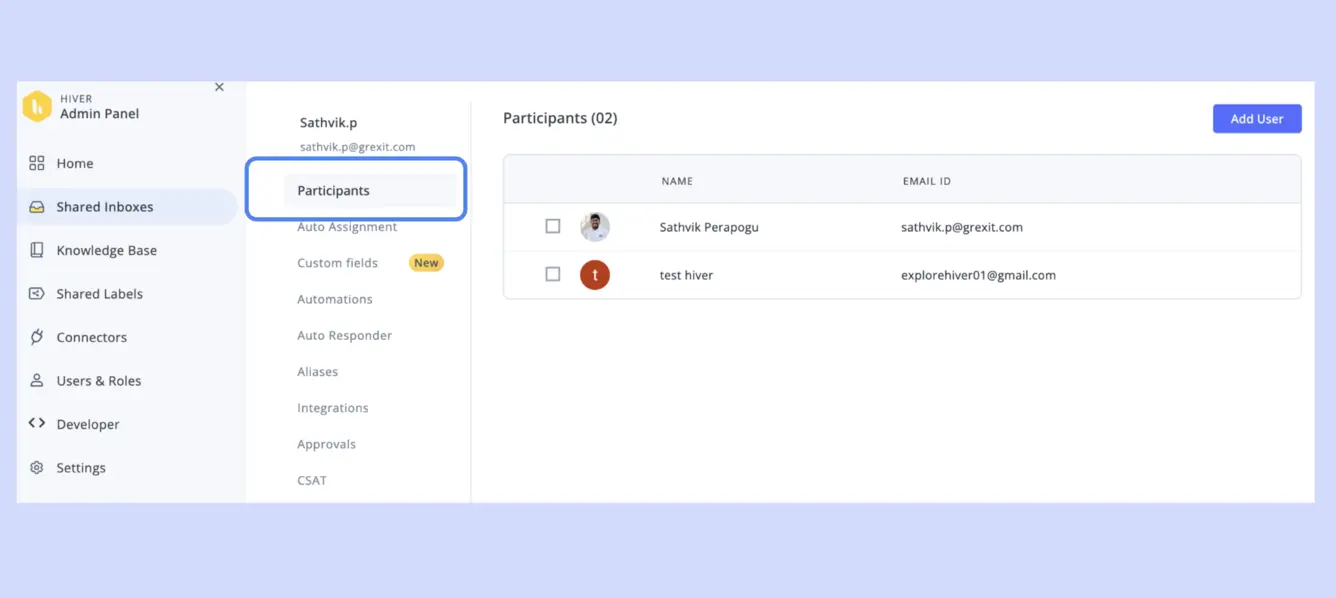Click the email explorehiver01@gmail.com
Image resolution: width=1336 pixels, height=598 pixels.
tap(978, 275)
